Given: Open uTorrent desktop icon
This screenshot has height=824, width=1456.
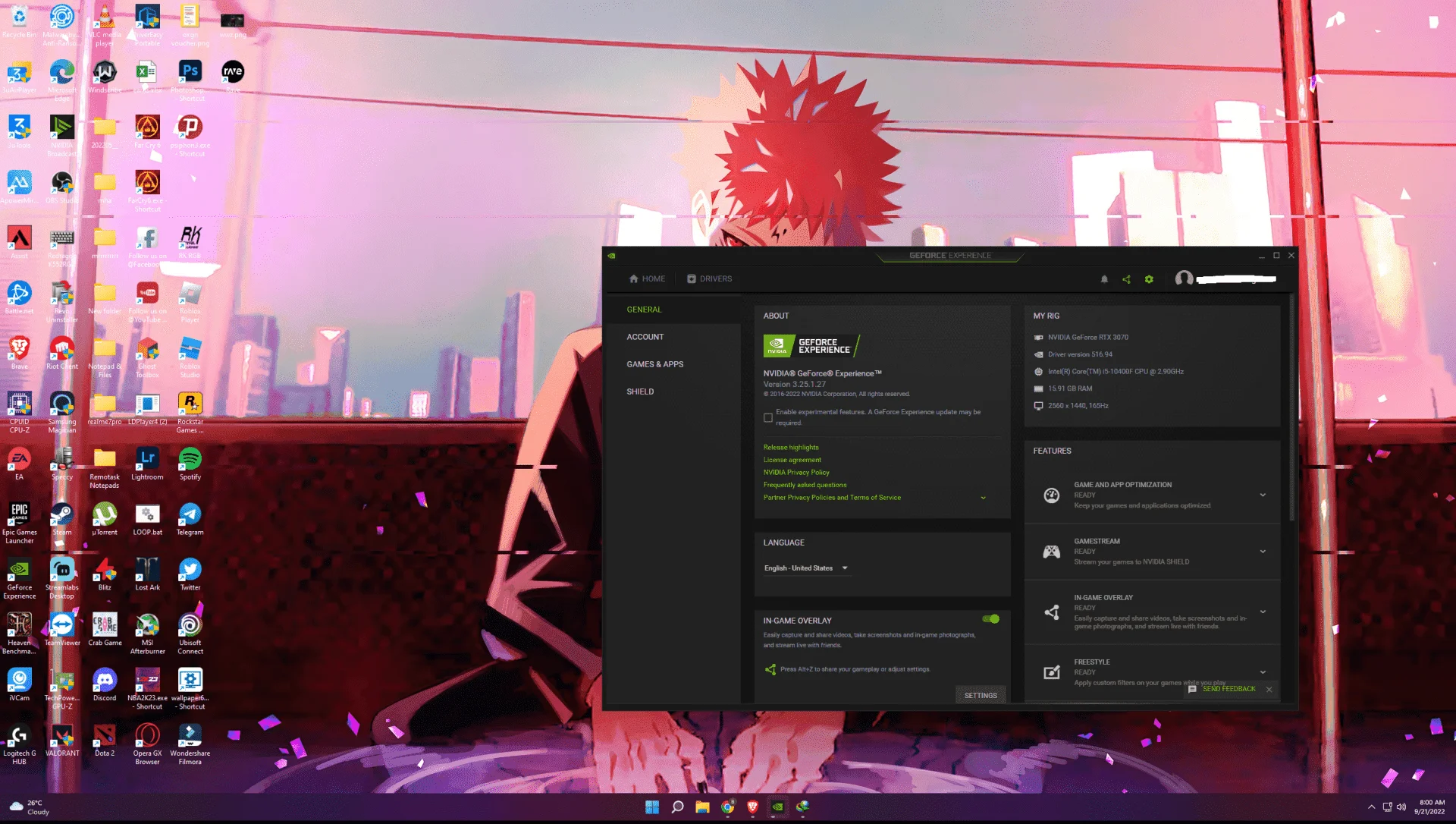Looking at the screenshot, I should click(x=105, y=519).
